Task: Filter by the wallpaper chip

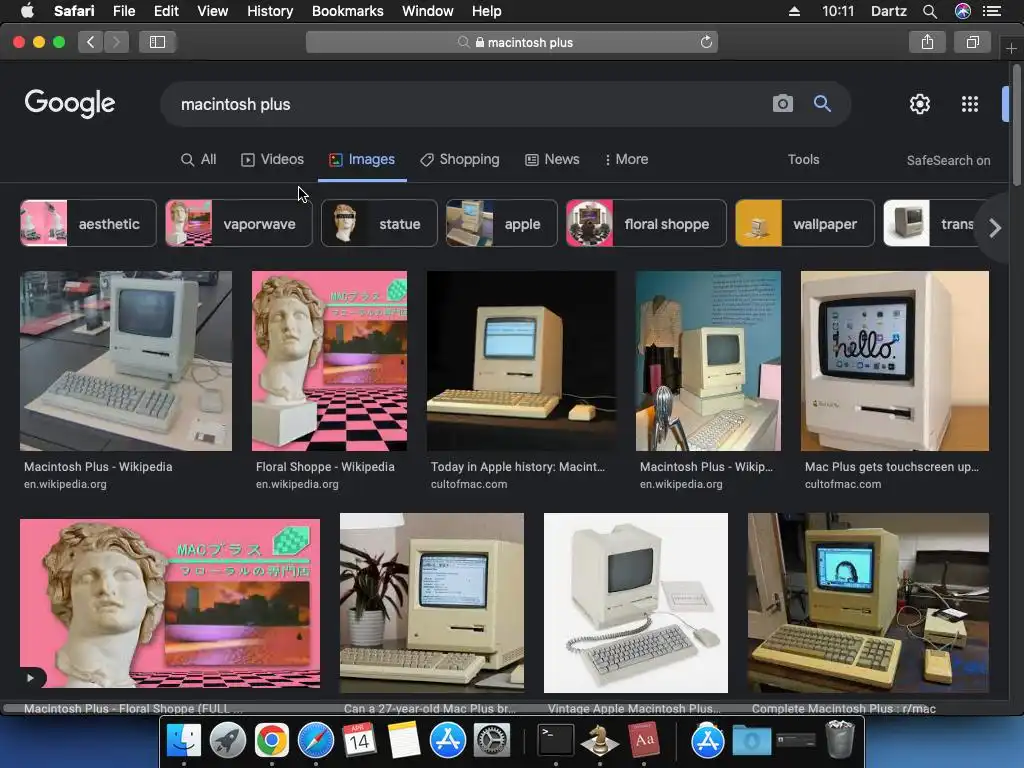Action: point(805,223)
